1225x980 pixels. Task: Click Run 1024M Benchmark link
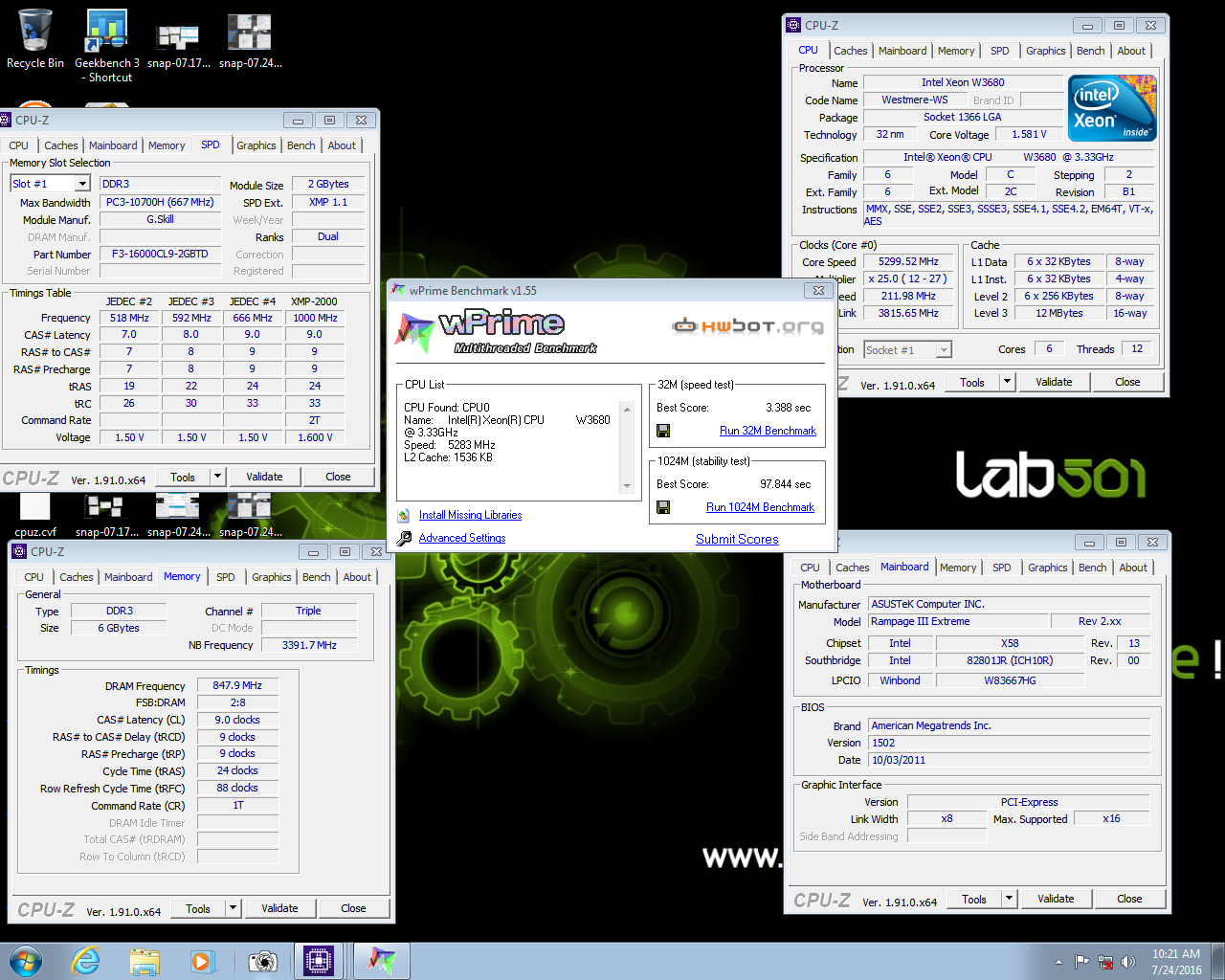point(760,507)
